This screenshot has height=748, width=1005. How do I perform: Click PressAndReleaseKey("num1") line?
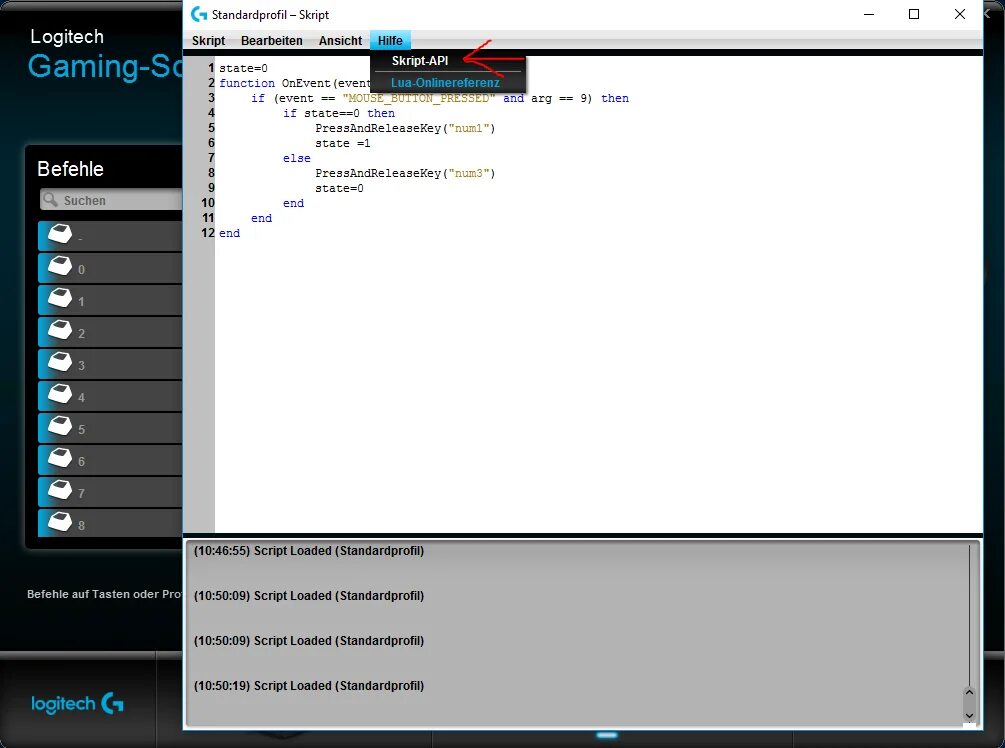[x=405, y=128]
